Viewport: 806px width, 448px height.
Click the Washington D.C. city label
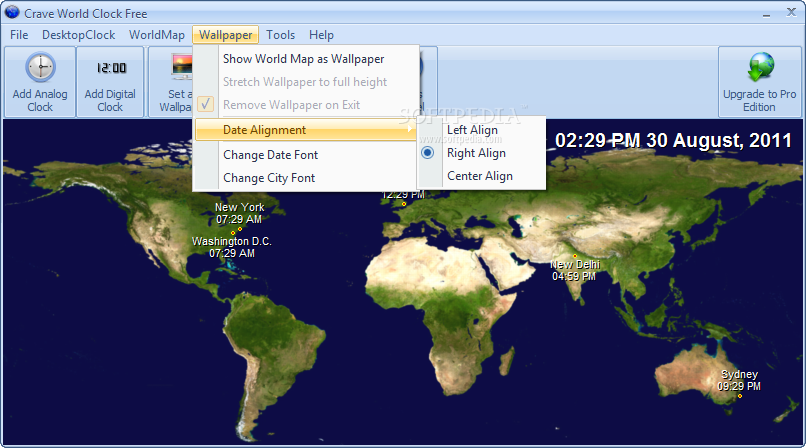point(231,241)
